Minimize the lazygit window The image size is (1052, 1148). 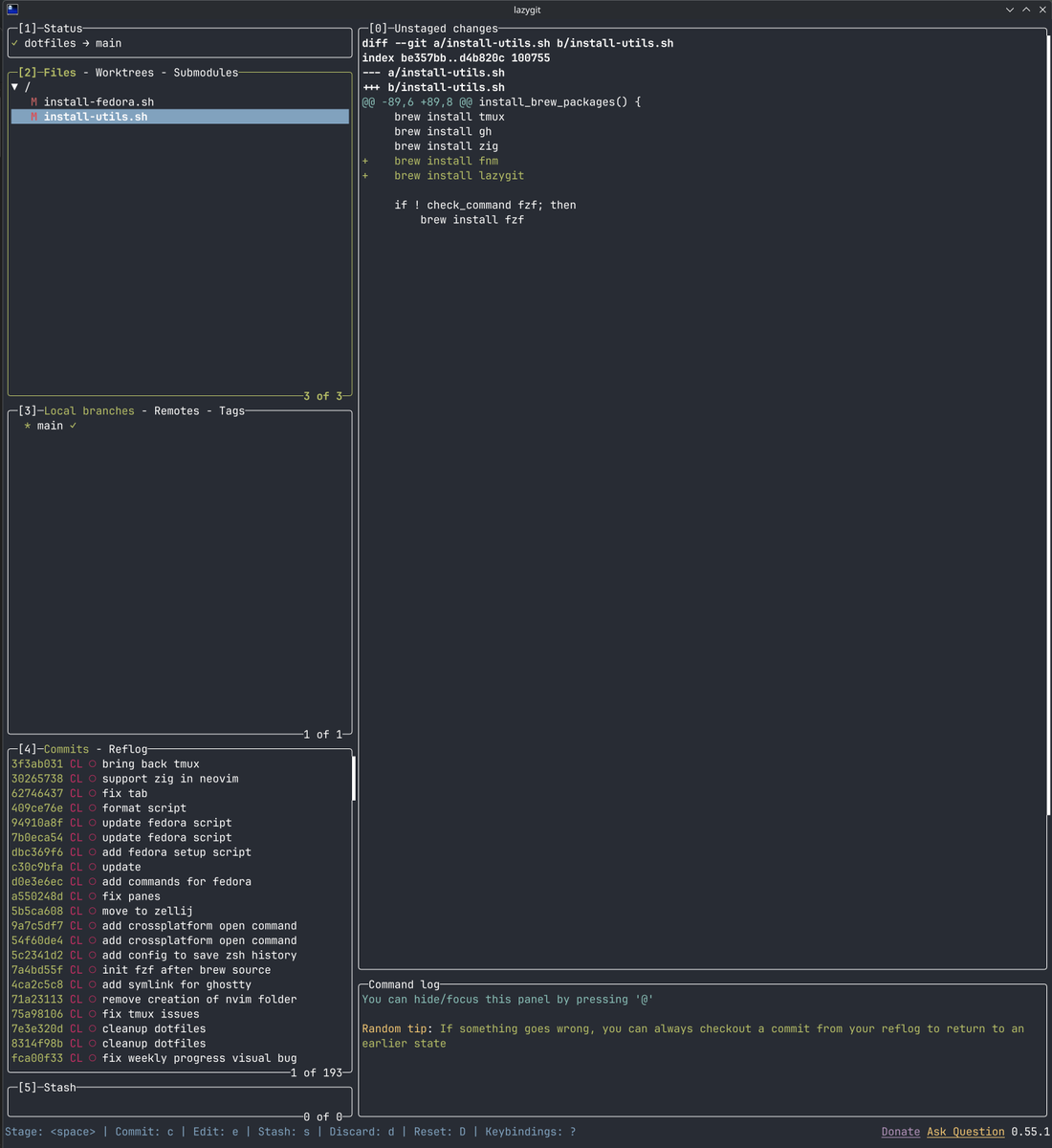coord(1010,10)
